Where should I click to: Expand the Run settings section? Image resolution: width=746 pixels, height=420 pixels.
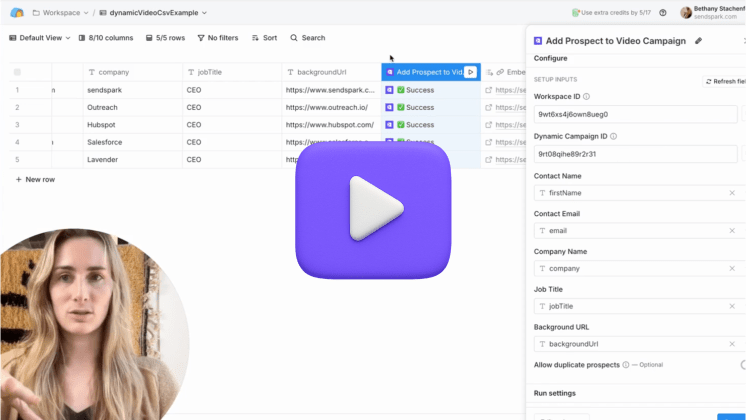(x=555, y=393)
